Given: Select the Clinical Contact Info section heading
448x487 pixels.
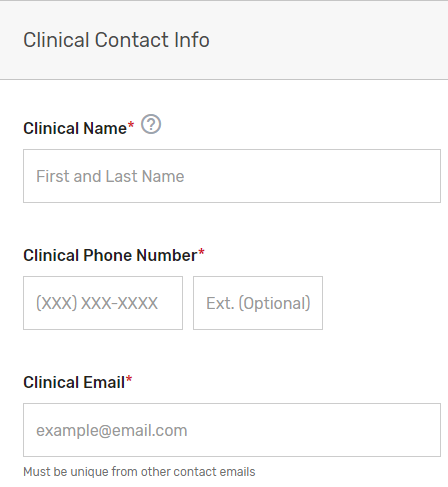Looking at the screenshot, I should [x=116, y=40].
